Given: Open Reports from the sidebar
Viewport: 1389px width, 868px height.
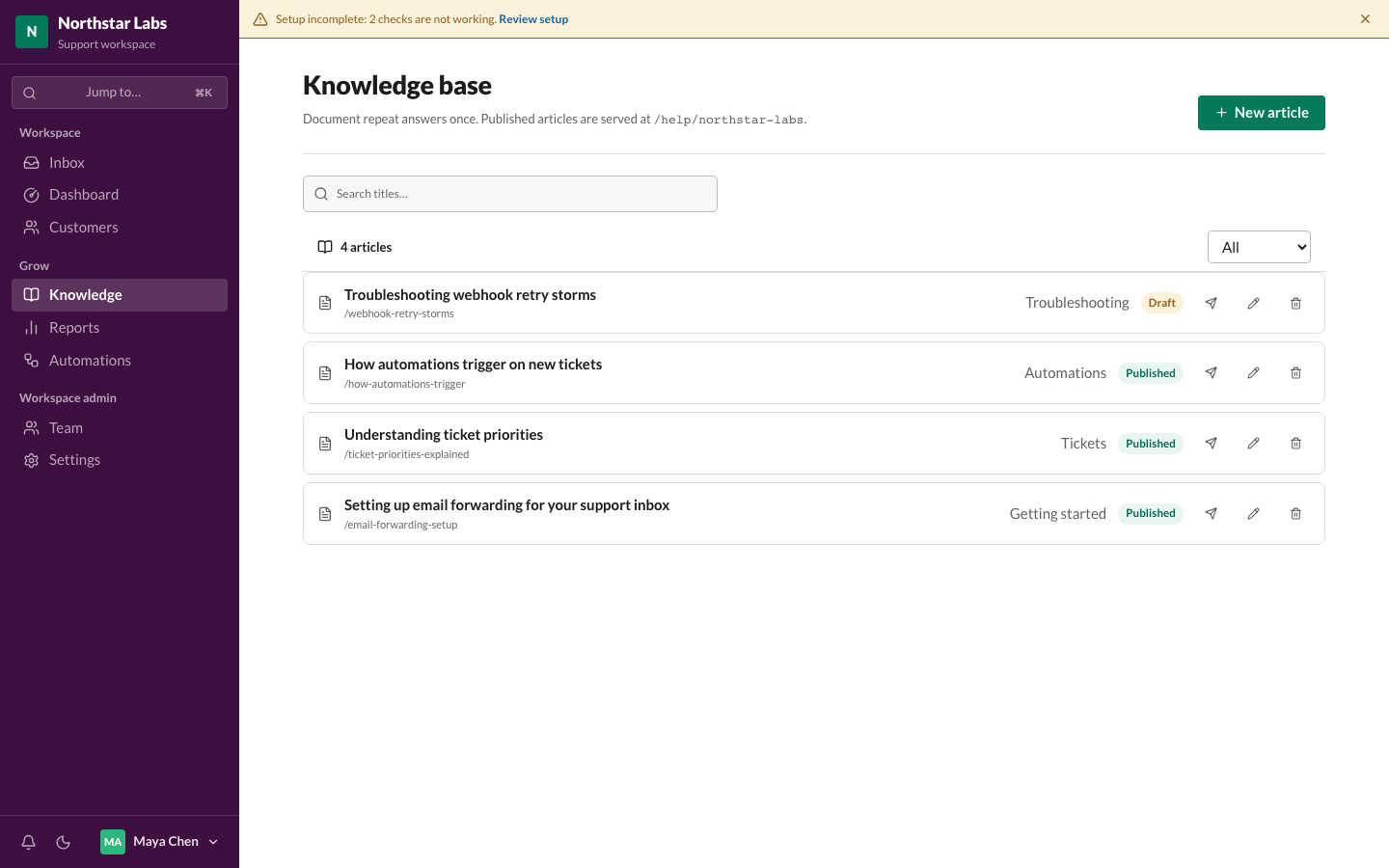Looking at the screenshot, I should click(120, 328).
